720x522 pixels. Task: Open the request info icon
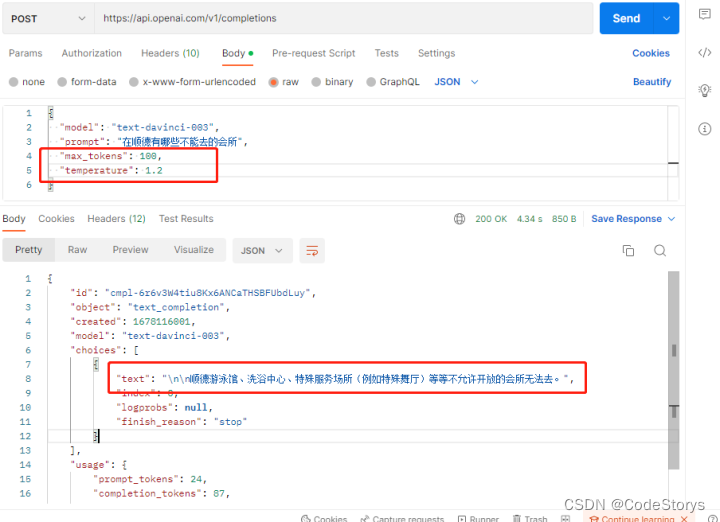coord(704,129)
